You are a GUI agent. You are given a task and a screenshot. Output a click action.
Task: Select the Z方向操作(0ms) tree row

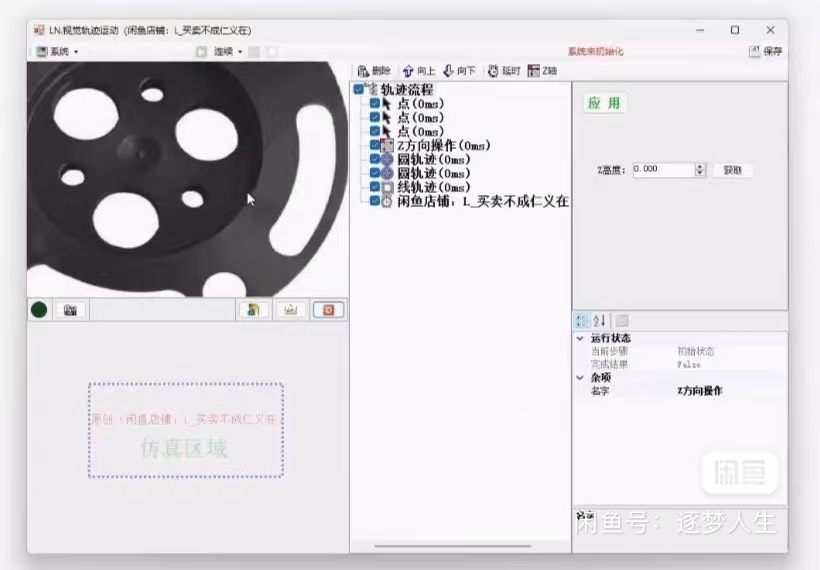tap(443, 145)
